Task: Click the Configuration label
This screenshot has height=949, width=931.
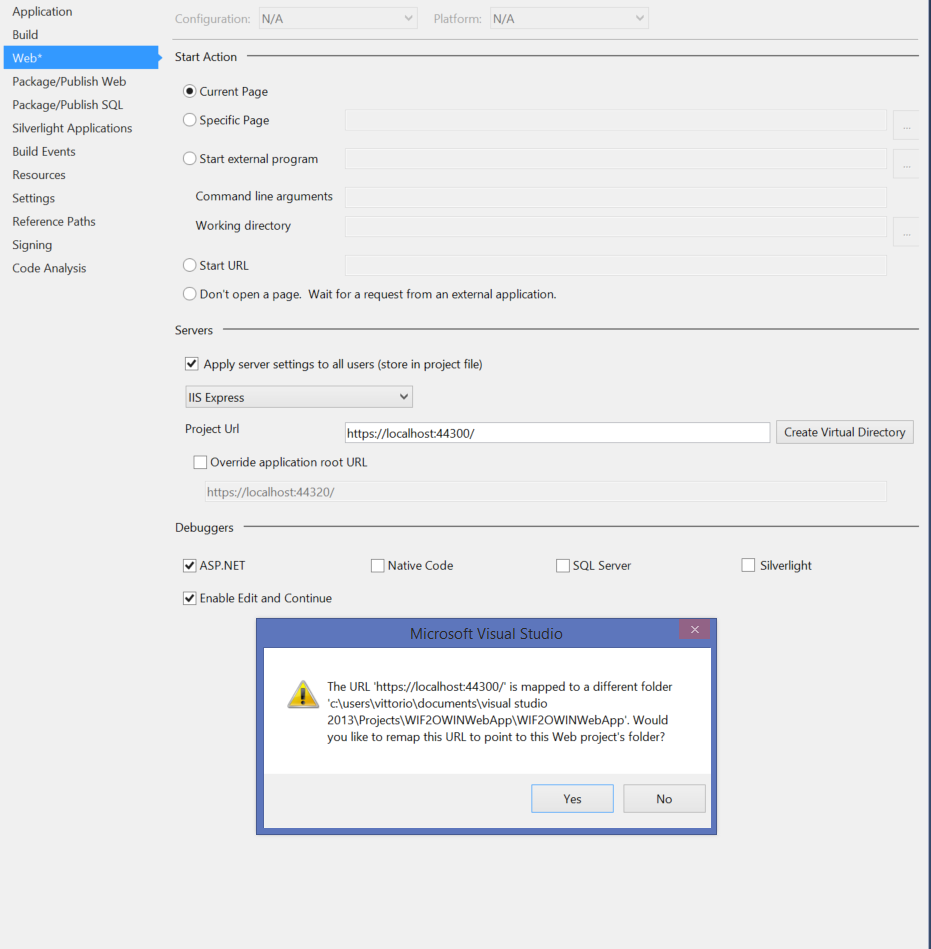Action: pyautogui.click(x=212, y=19)
